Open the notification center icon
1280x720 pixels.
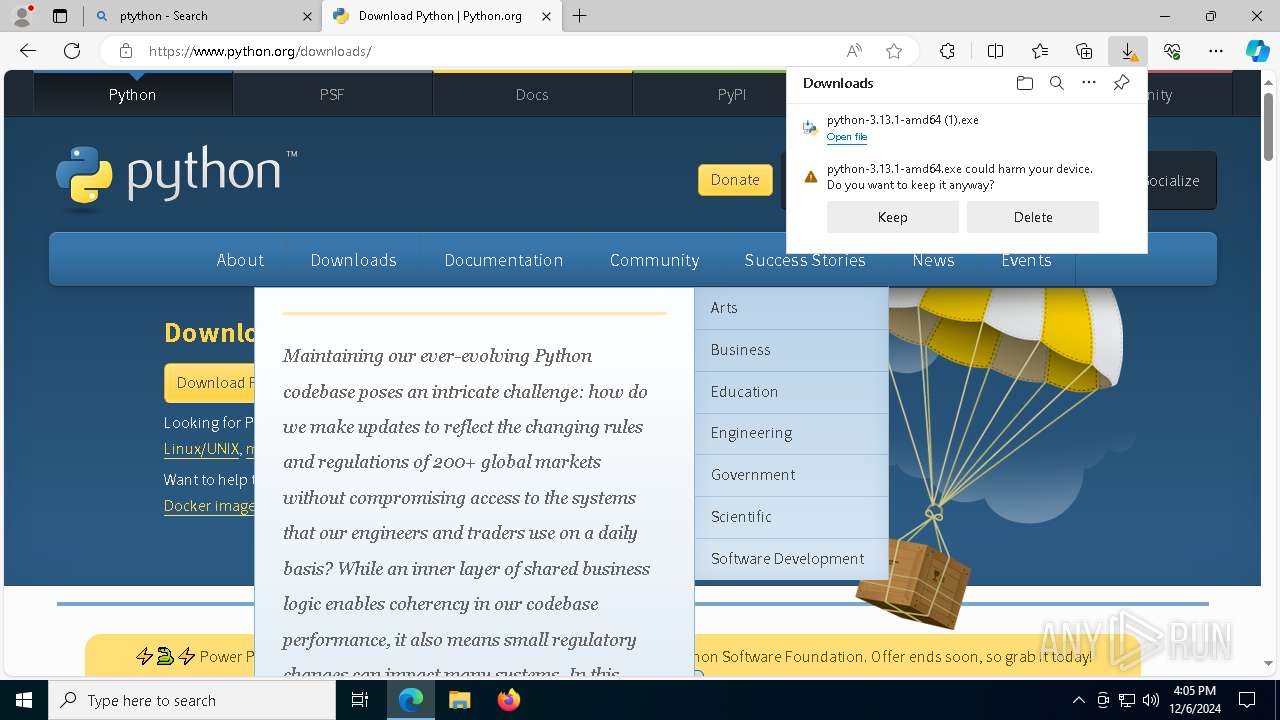point(1247,700)
